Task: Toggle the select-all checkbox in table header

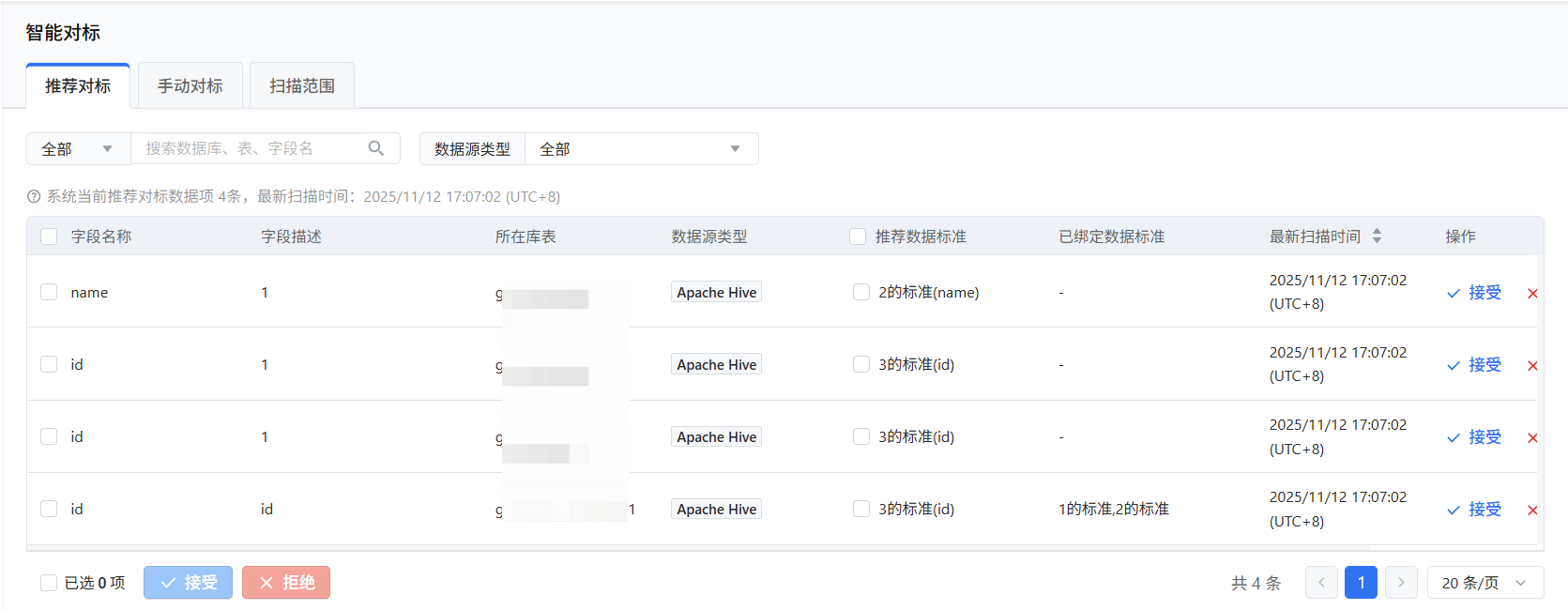Action: pyautogui.click(x=49, y=236)
